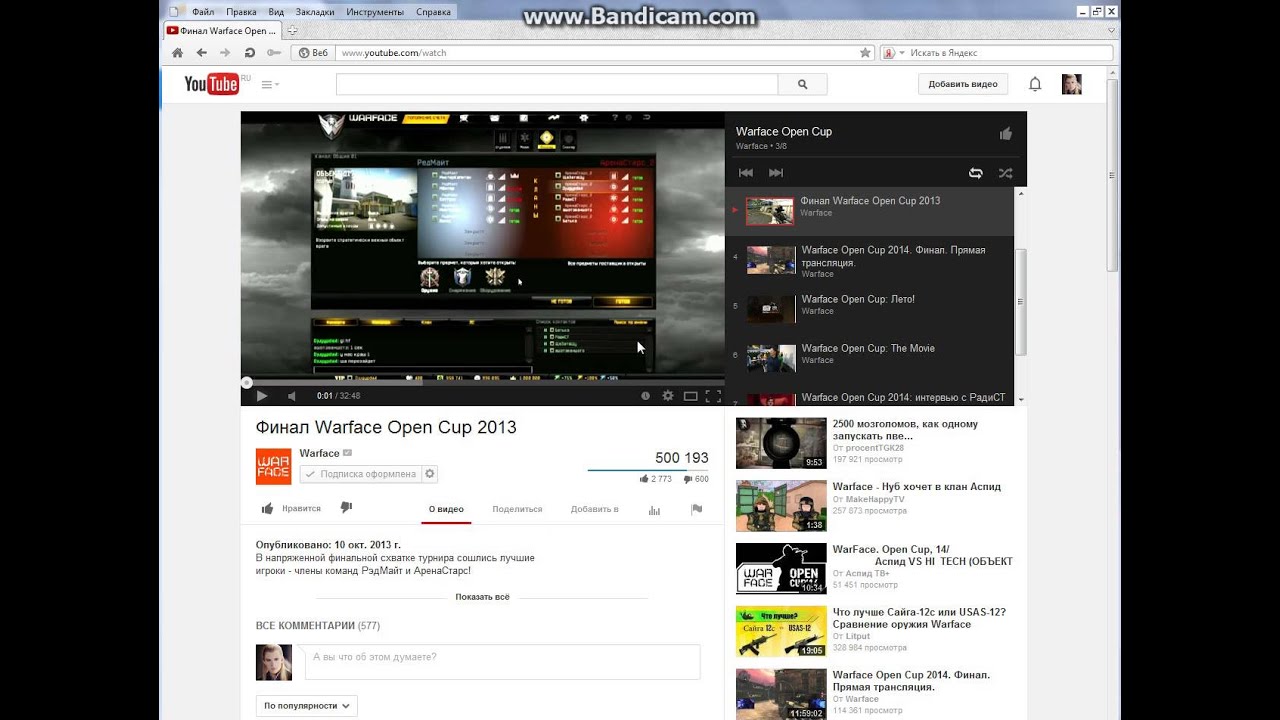Click the YouTube search input field

[557, 85]
